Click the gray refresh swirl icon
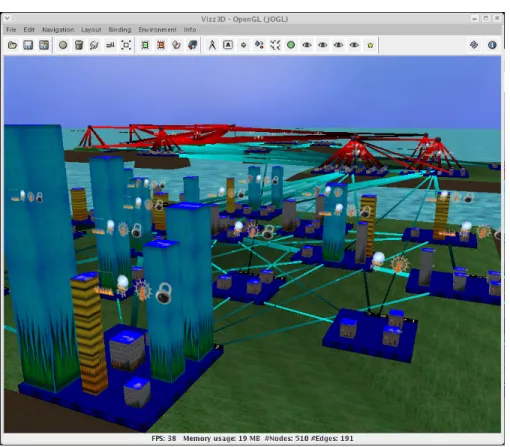 94,45
